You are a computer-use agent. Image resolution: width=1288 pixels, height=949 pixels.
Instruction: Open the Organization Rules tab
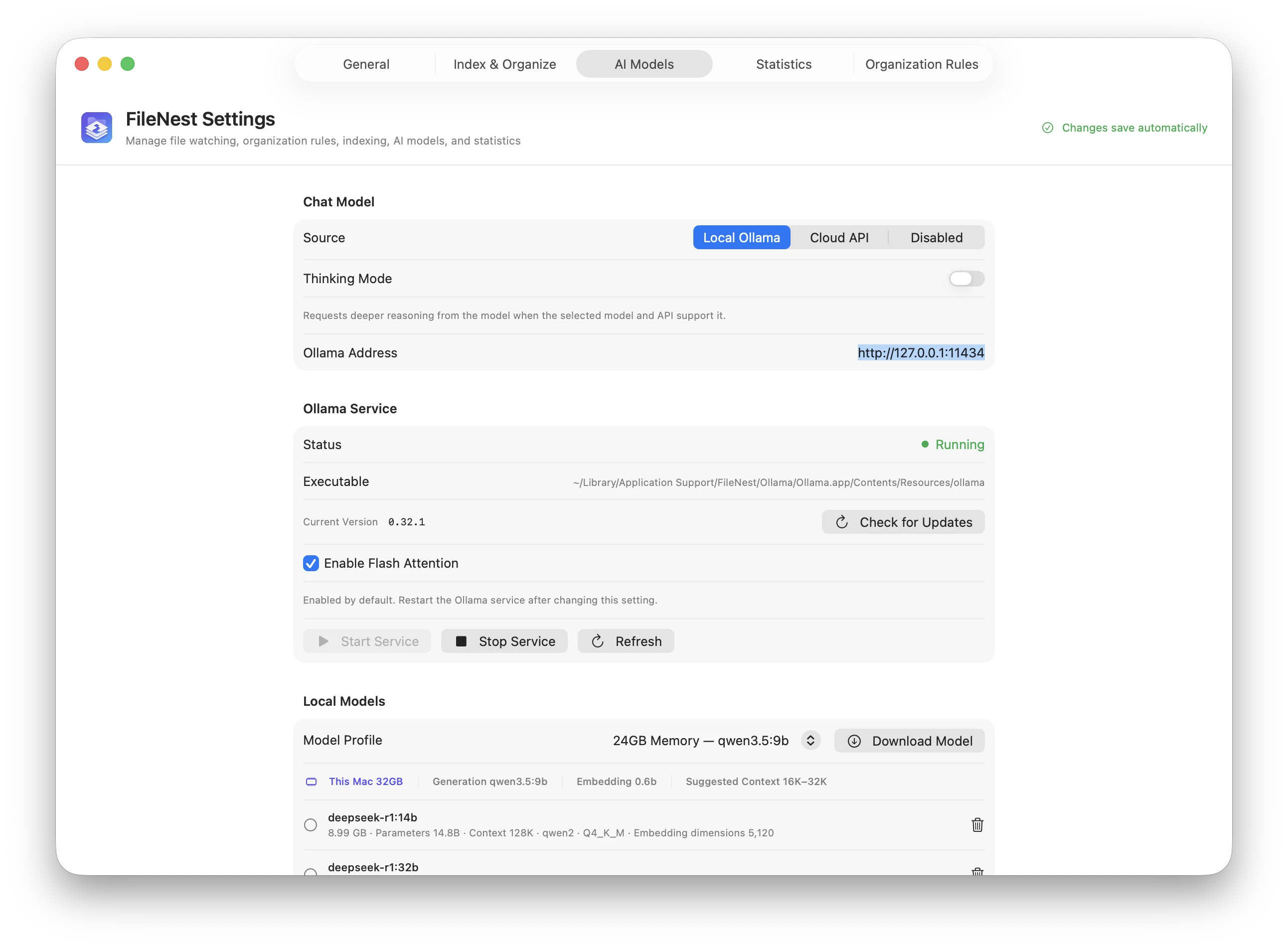(922, 64)
